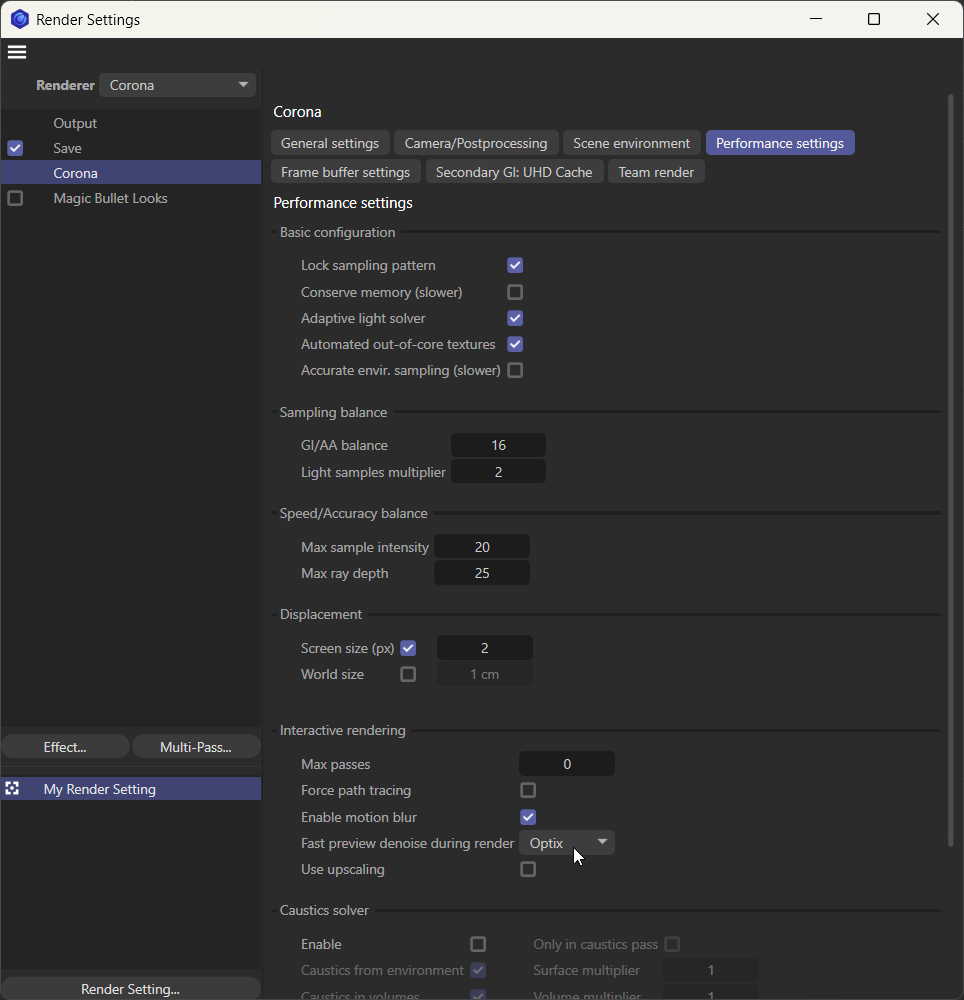The width and height of the screenshot is (964, 1000).
Task: Toggle displacement Screen size (px) checkbox
Action: click(408, 648)
